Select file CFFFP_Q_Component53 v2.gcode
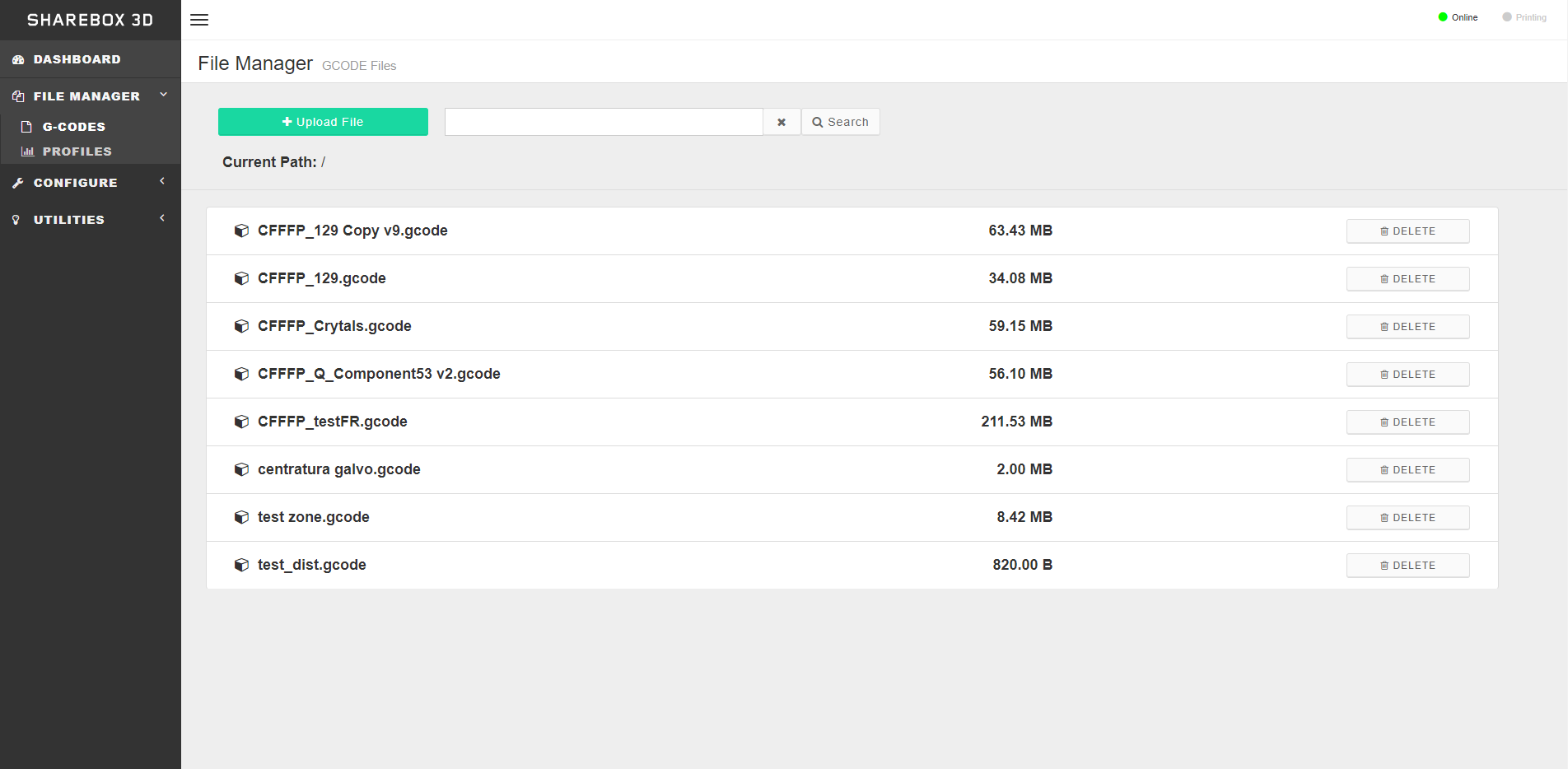Viewport: 1568px width, 769px height. click(x=379, y=374)
